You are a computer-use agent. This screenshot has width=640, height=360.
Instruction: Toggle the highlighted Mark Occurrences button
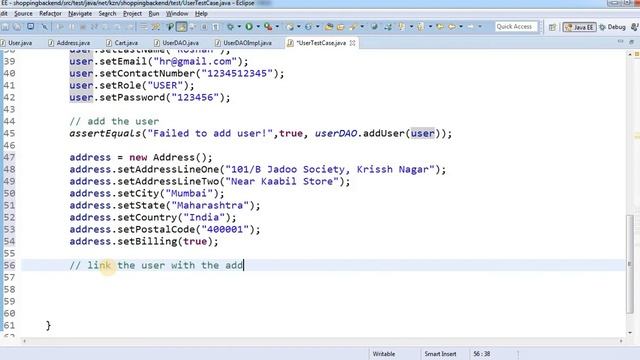(x=182, y=27)
